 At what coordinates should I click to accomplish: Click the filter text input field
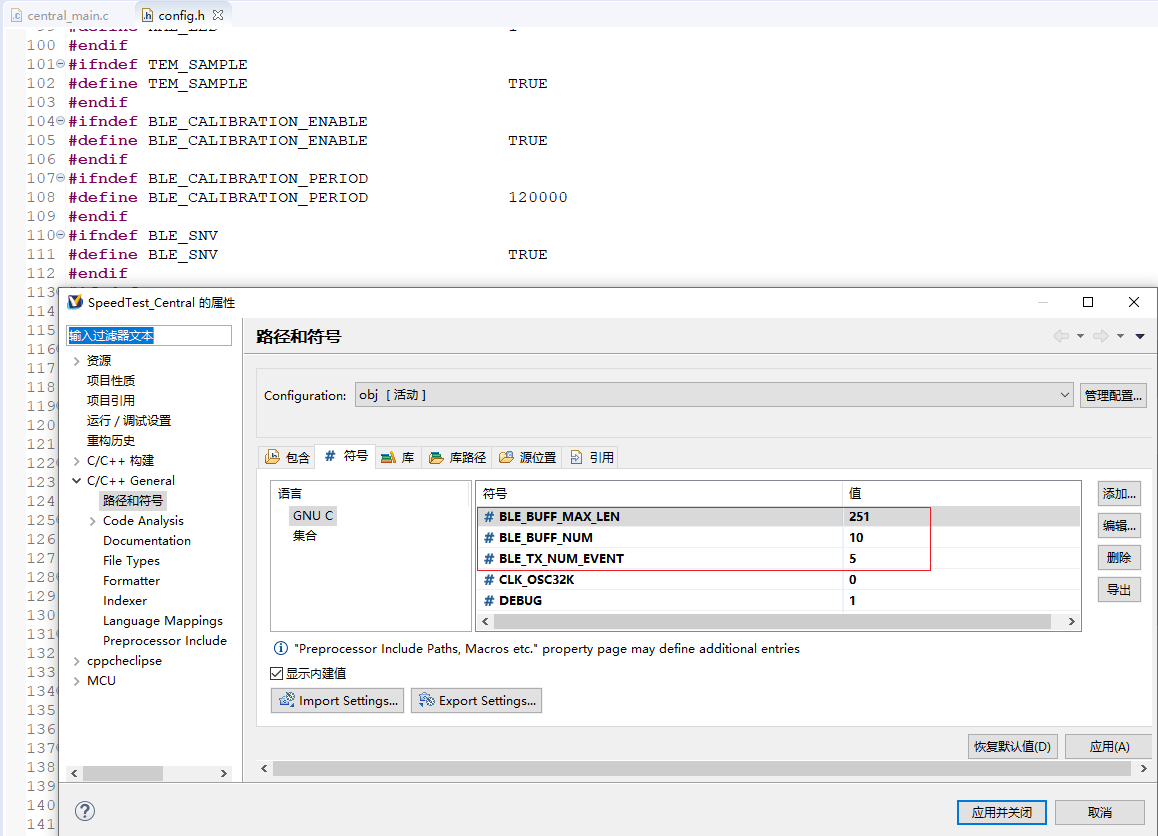tap(149, 336)
